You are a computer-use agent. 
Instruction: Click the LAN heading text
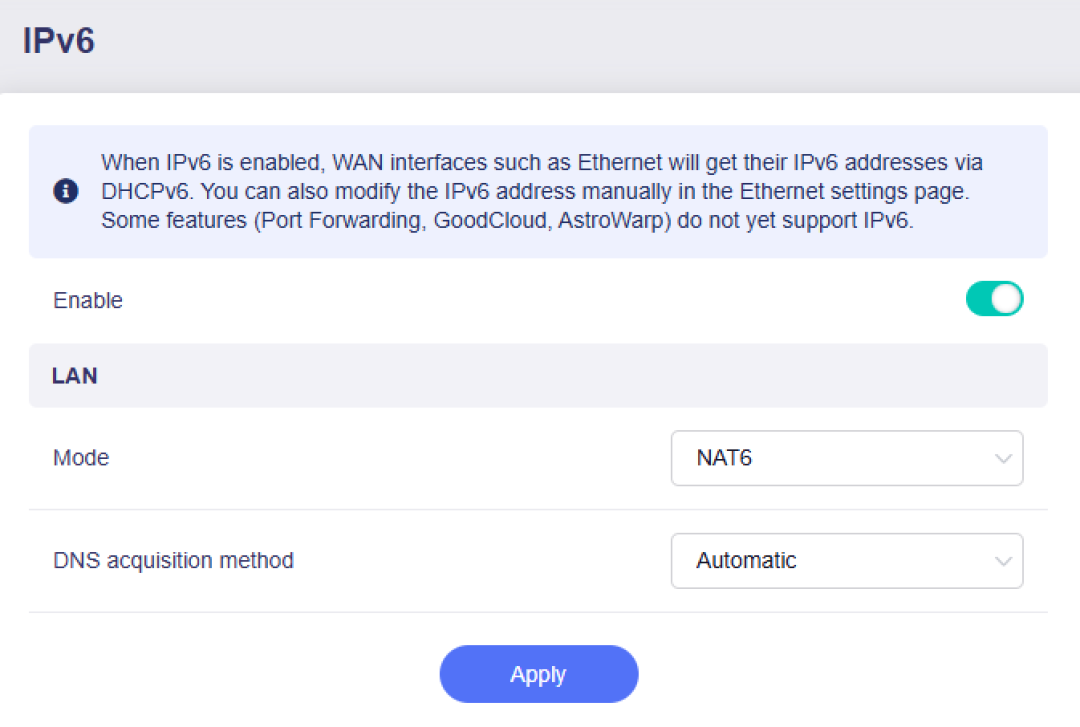pyautogui.click(x=74, y=376)
